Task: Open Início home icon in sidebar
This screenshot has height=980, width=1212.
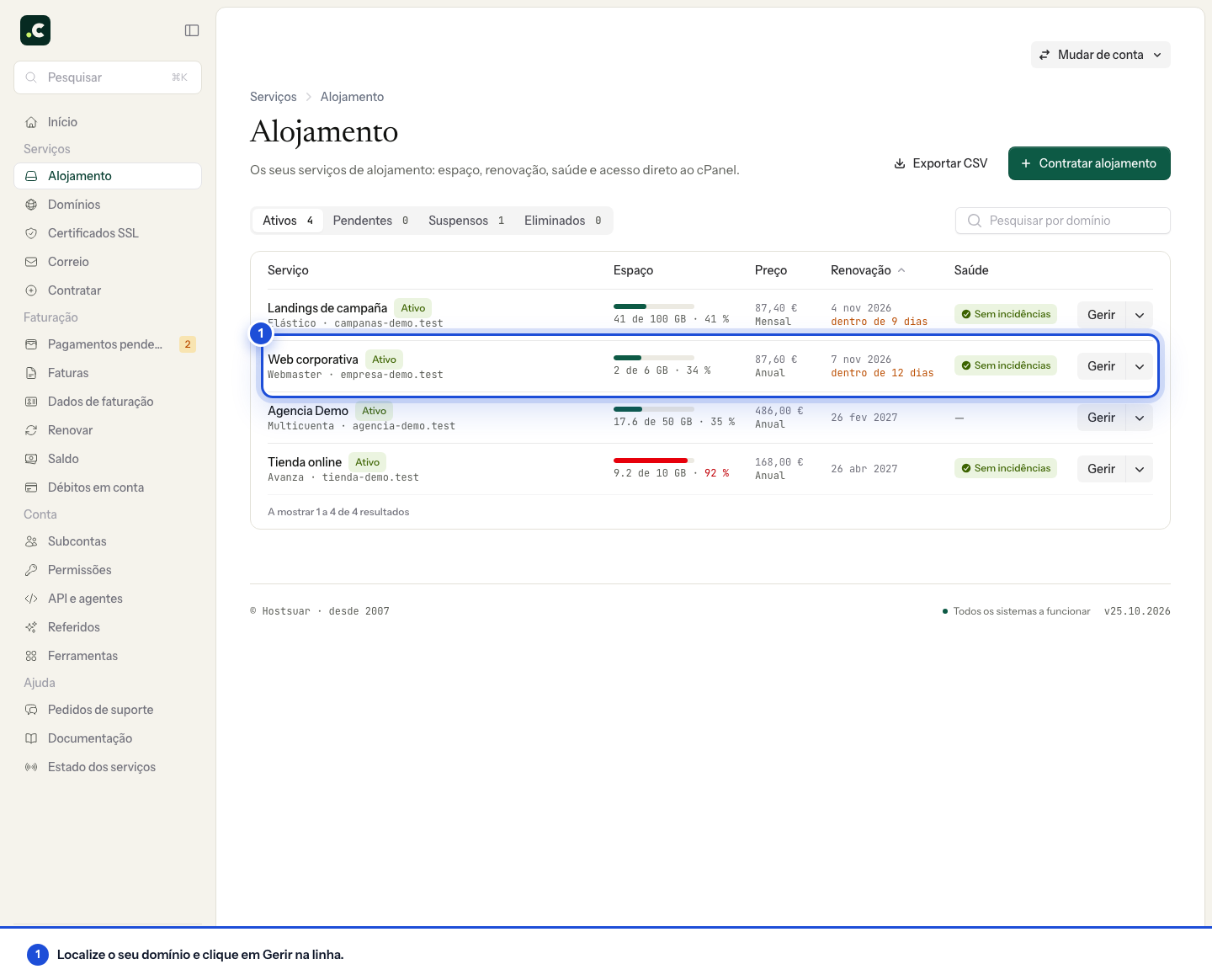Action: [x=31, y=122]
